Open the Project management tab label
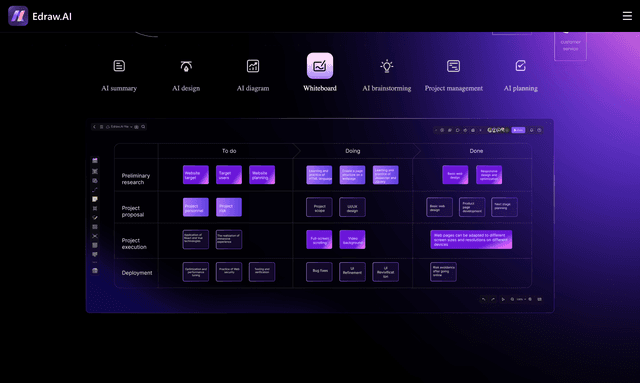This screenshot has height=383, width=640. (453, 88)
